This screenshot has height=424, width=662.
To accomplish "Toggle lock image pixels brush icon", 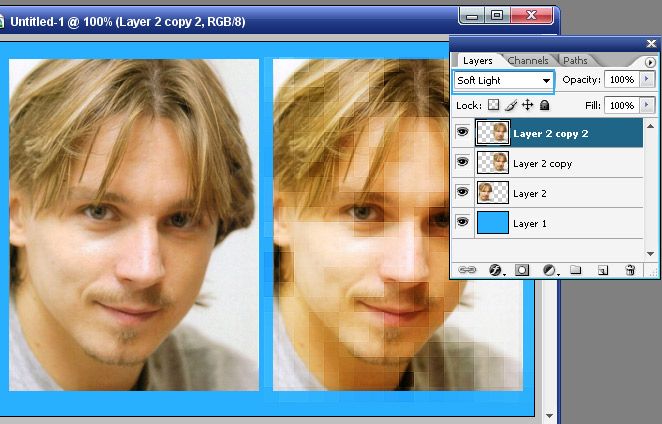I will (x=511, y=105).
